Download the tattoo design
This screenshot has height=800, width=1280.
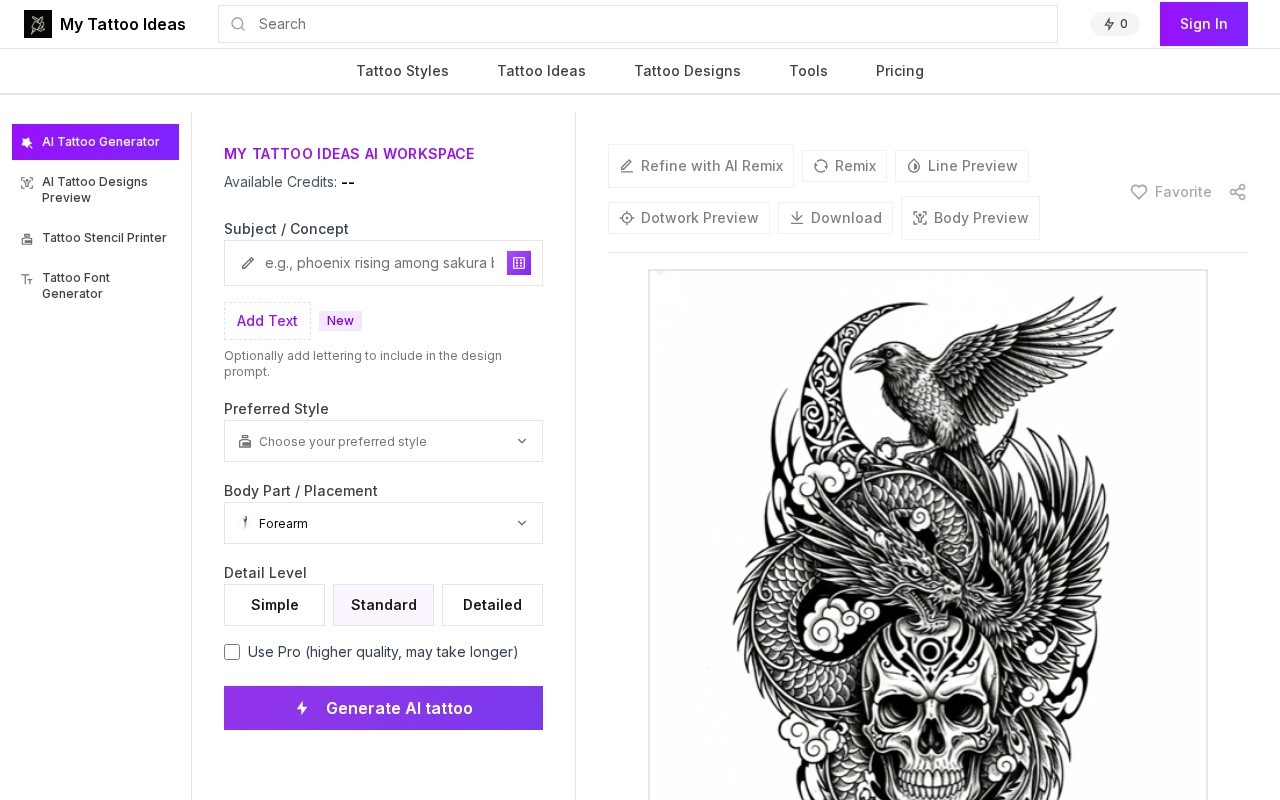tap(835, 218)
